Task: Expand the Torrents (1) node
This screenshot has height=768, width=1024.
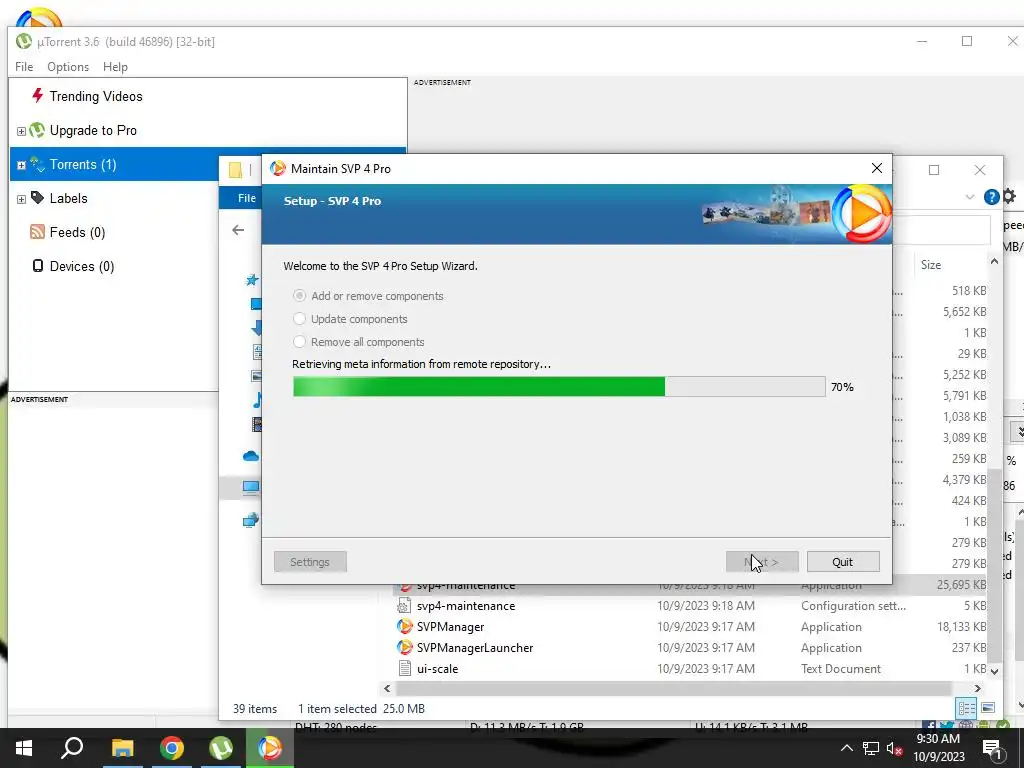Action: point(21,165)
